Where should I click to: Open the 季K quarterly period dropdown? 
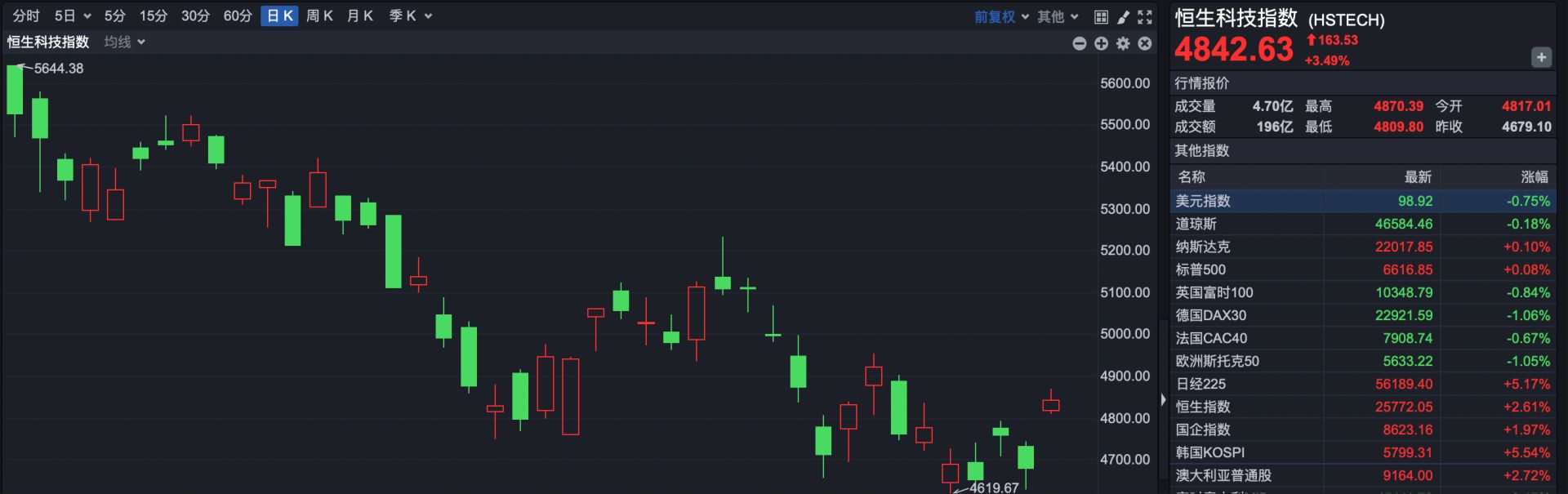pos(410,16)
